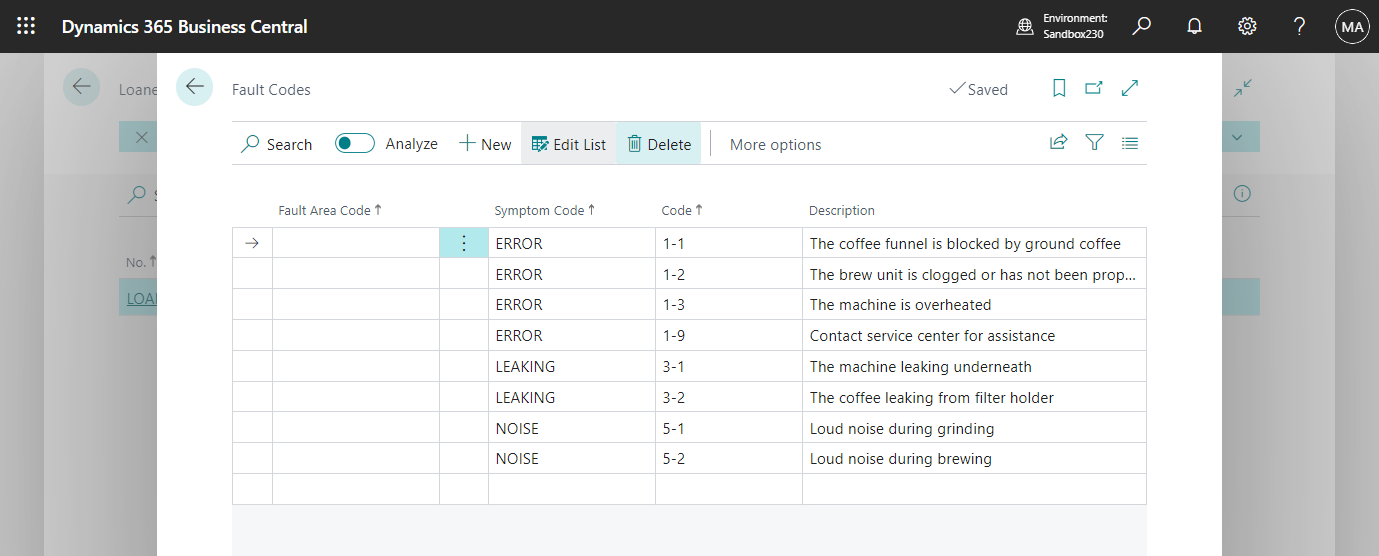This screenshot has width=1379, height=556.
Task: Open the Help question mark
Action: point(1299,27)
